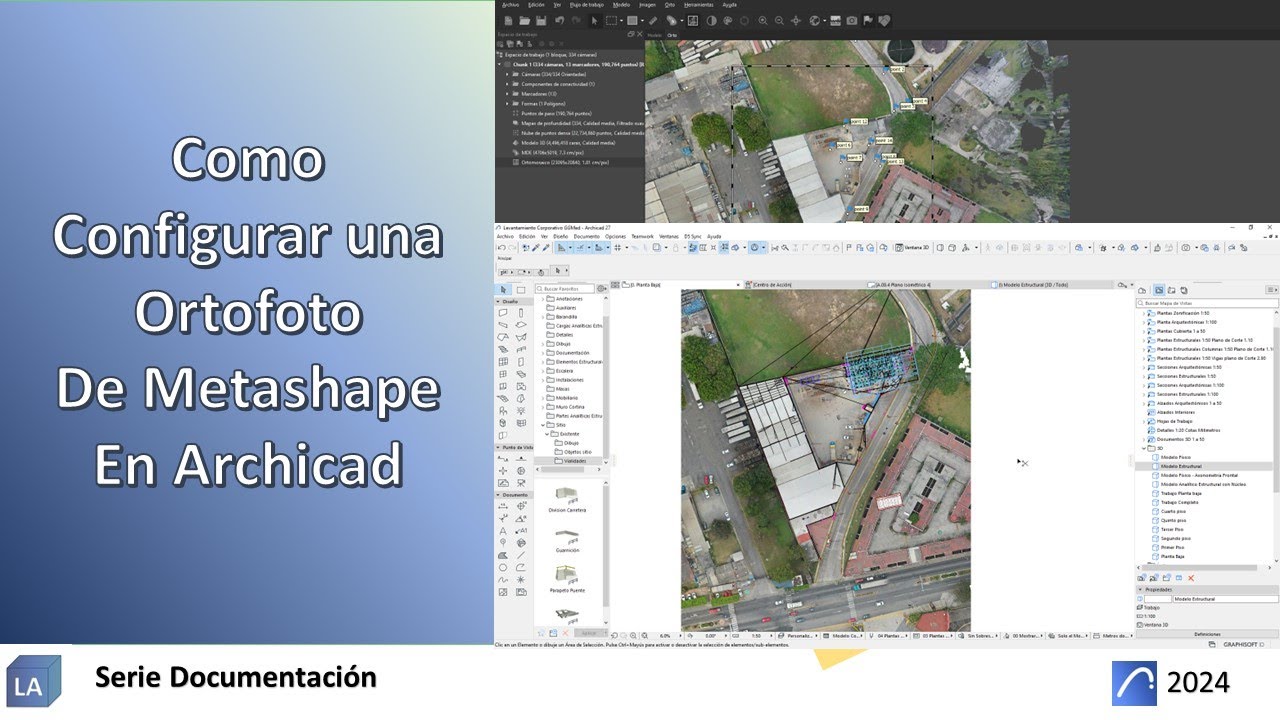Click the flag markers icon in Metashape toolbar

(x=867, y=20)
